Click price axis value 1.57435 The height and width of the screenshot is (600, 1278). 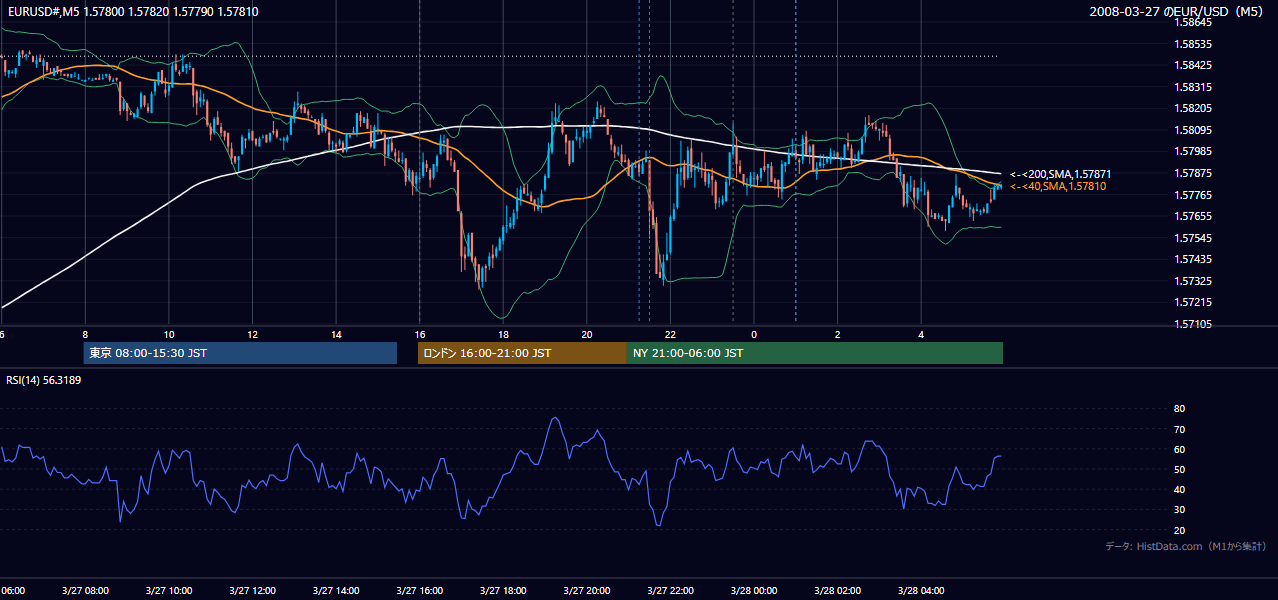click(x=1194, y=259)
